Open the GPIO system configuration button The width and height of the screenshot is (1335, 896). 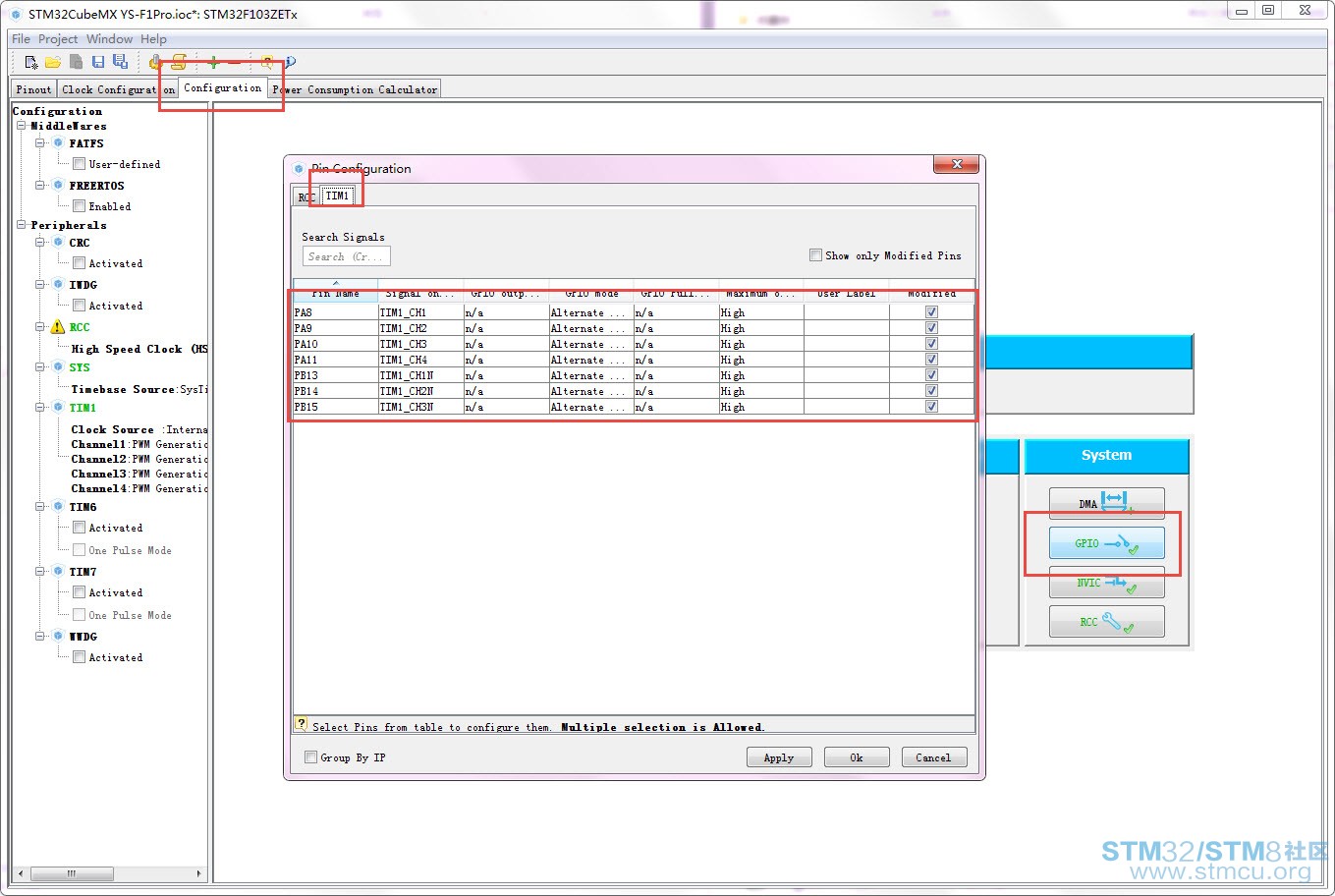point(1106,543)
